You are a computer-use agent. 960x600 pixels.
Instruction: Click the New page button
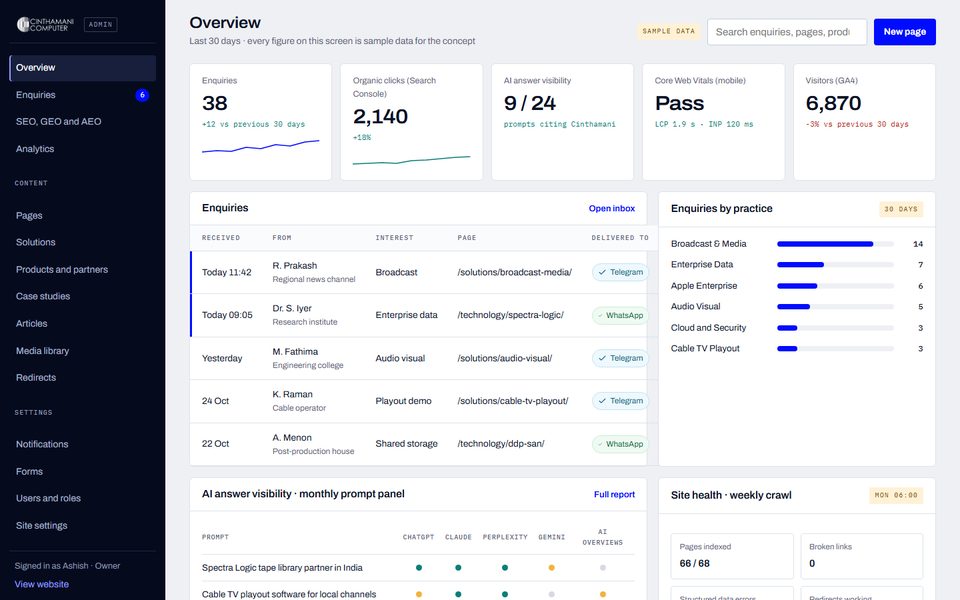904,32
